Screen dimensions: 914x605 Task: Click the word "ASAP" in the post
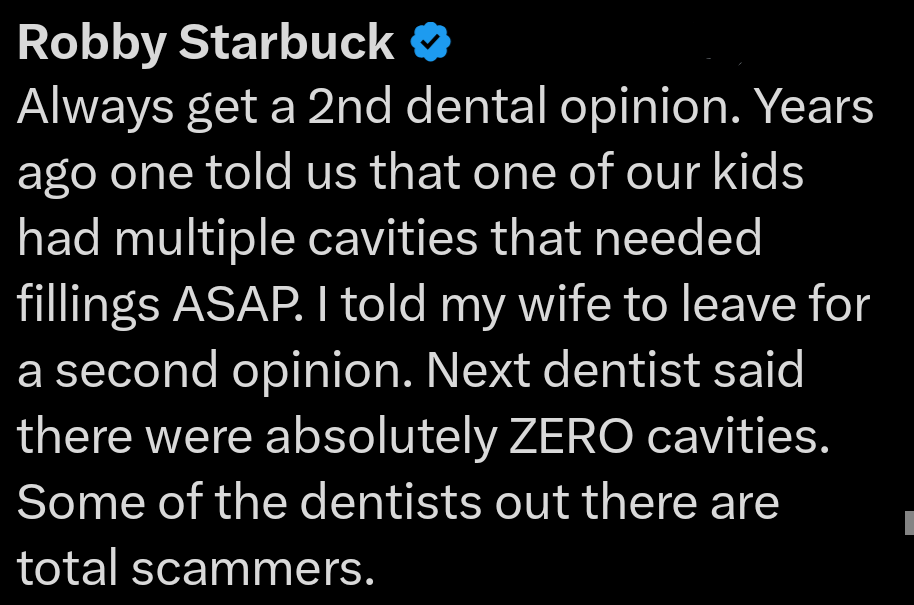tap(228, 305)
